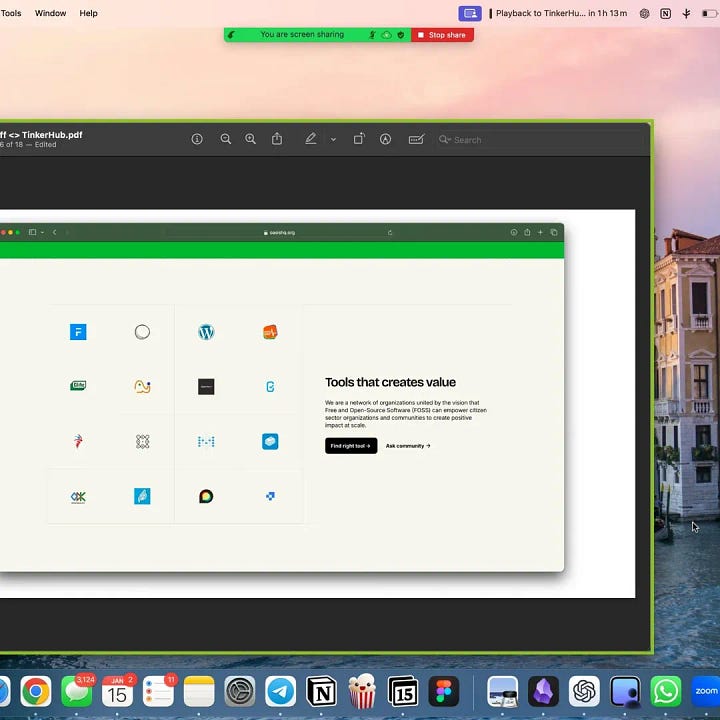The height and width of the screenshot is (720, 720).
Task: Click the cloud icon on sharing bar
Action: point(387,35)
